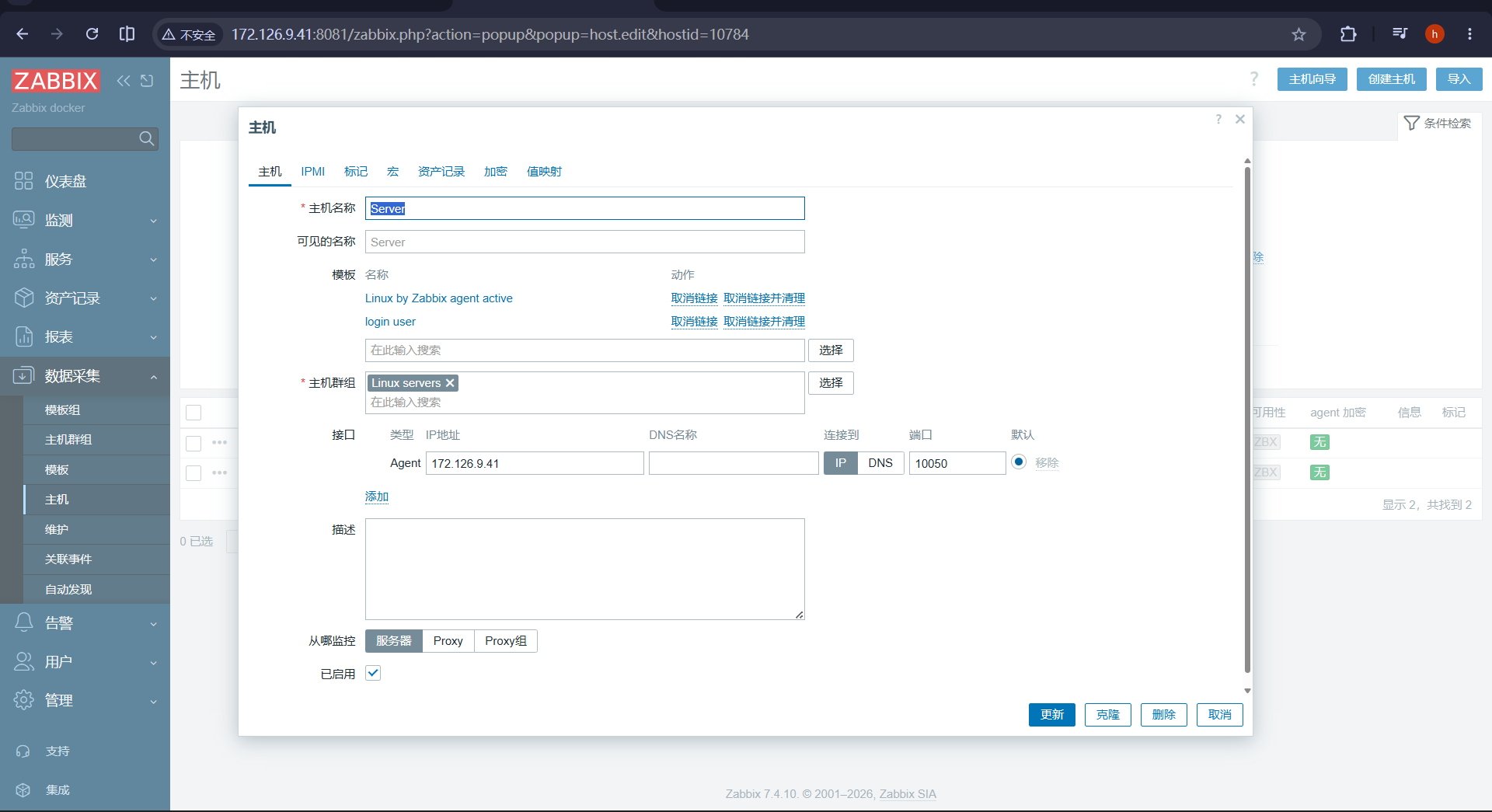Click the Linux by Zabbix agent active link
The height and width of the screenshot is (812, 1492).
pyautogui.click(x=439, y=298)
